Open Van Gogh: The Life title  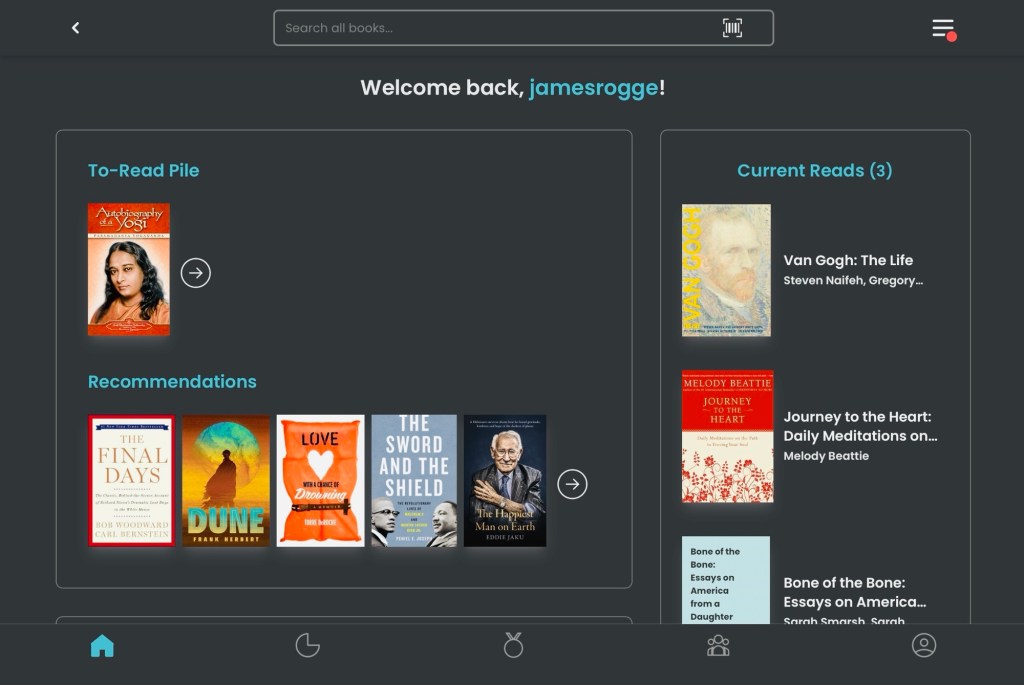[x=848, y=260]
